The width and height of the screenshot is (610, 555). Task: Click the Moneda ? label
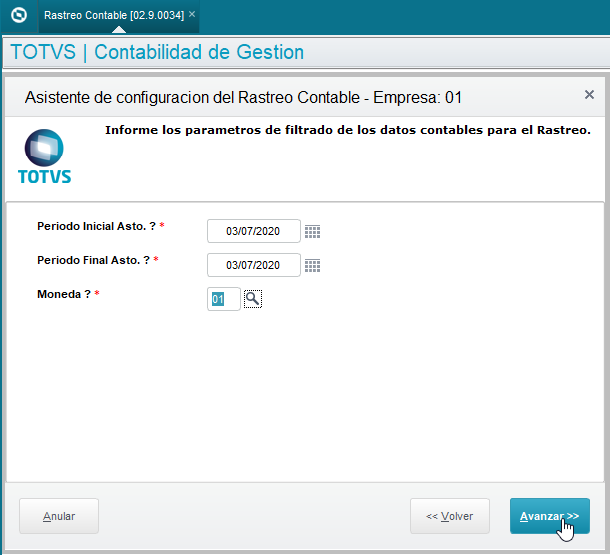click(x=64, y=294)
